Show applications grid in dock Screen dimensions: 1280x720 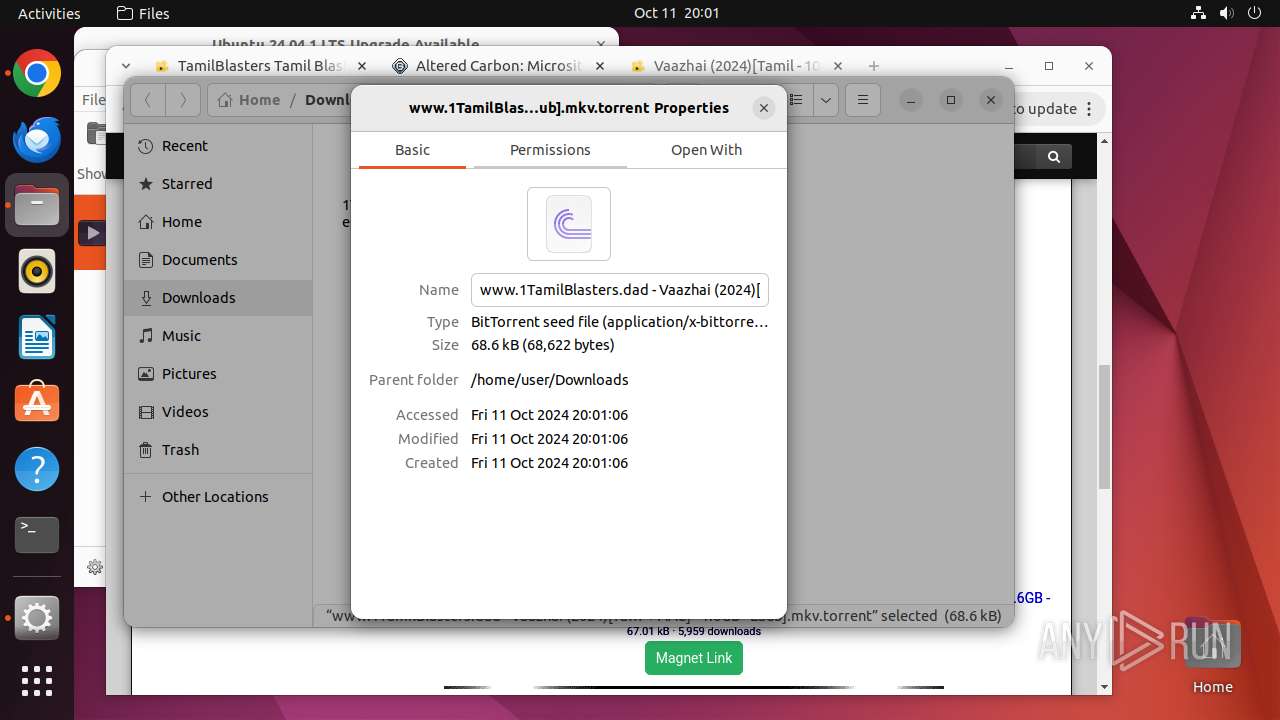37,681
